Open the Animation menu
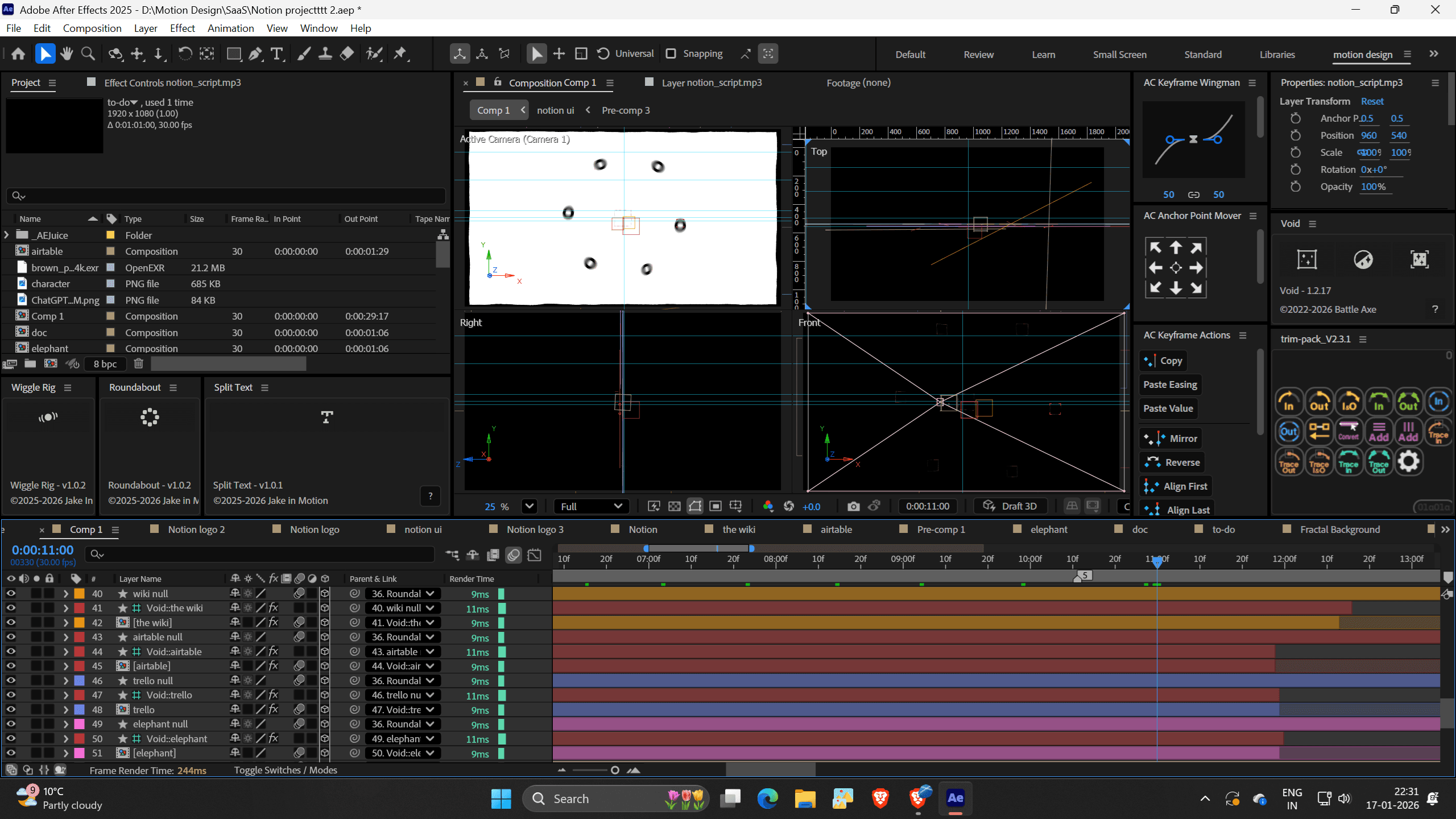The height and width of the screenshot is (819, 1456). point(230,28)
